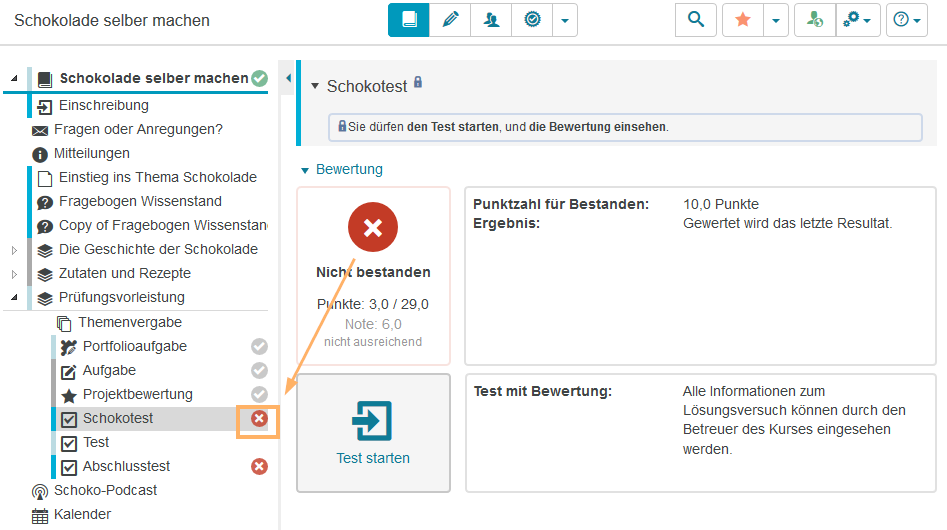Expand Die Geschichte der Schokolade node
This screenshot has width=947, height=530.
pos(14,250)
